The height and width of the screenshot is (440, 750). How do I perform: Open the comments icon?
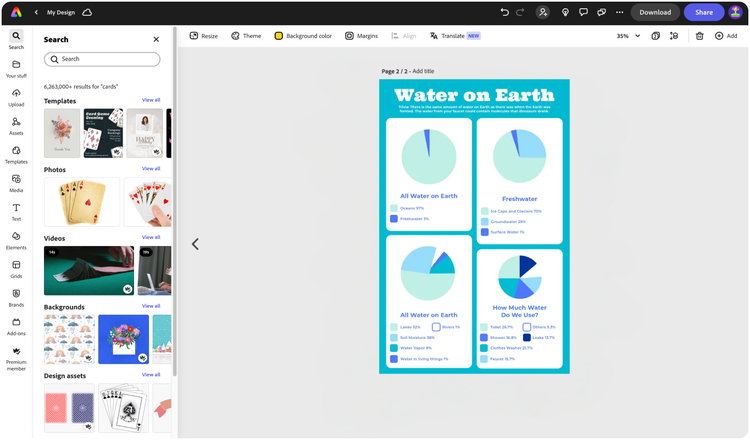pyautogui.click(x=583, y=12)
